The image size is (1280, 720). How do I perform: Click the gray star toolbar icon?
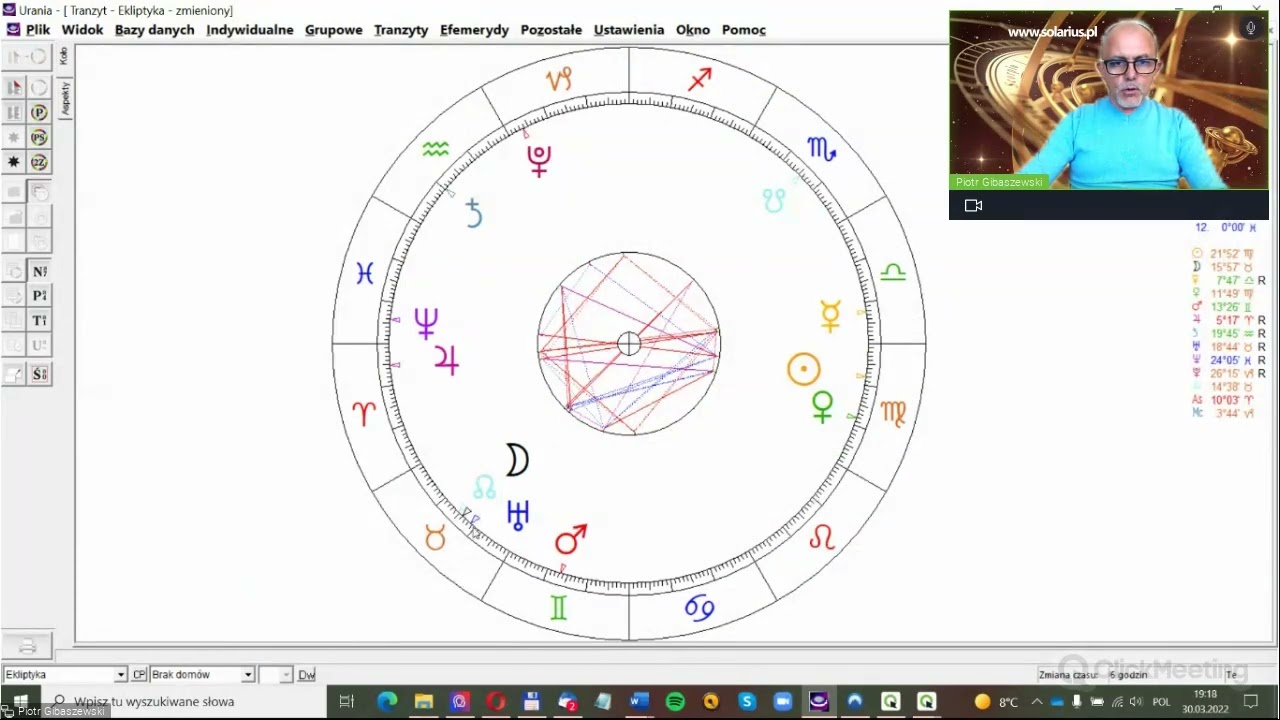pos(14,137)
